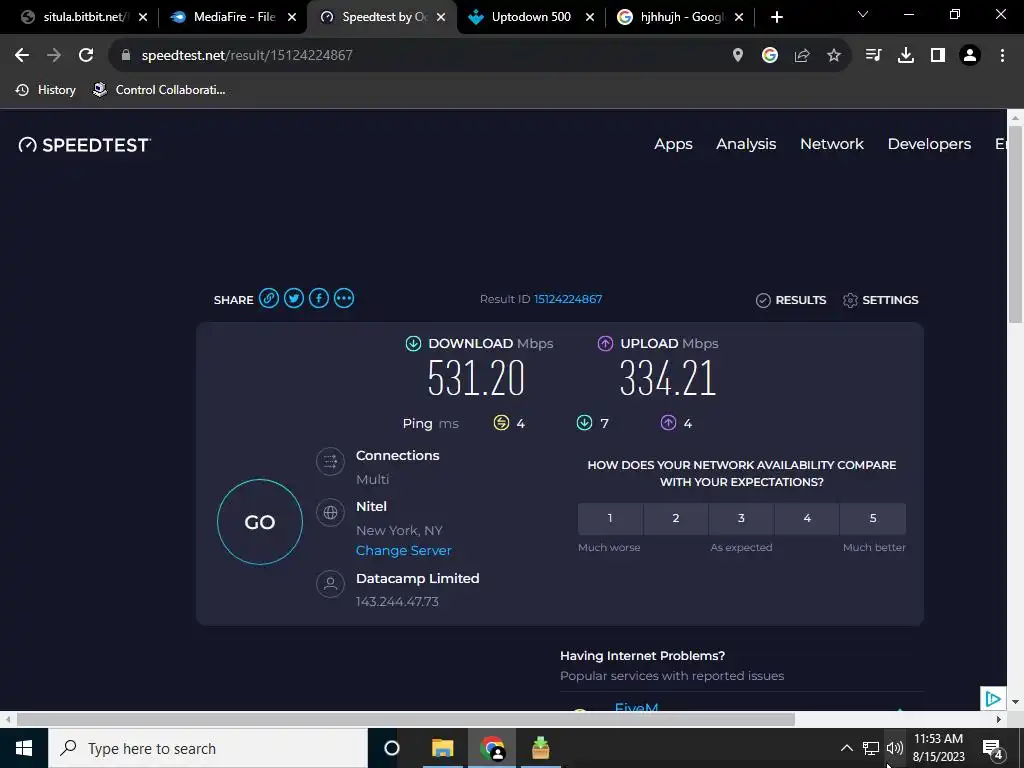1024x768 pixels.
Task: Open the tab search dropdown chevron
Action: 863,15
